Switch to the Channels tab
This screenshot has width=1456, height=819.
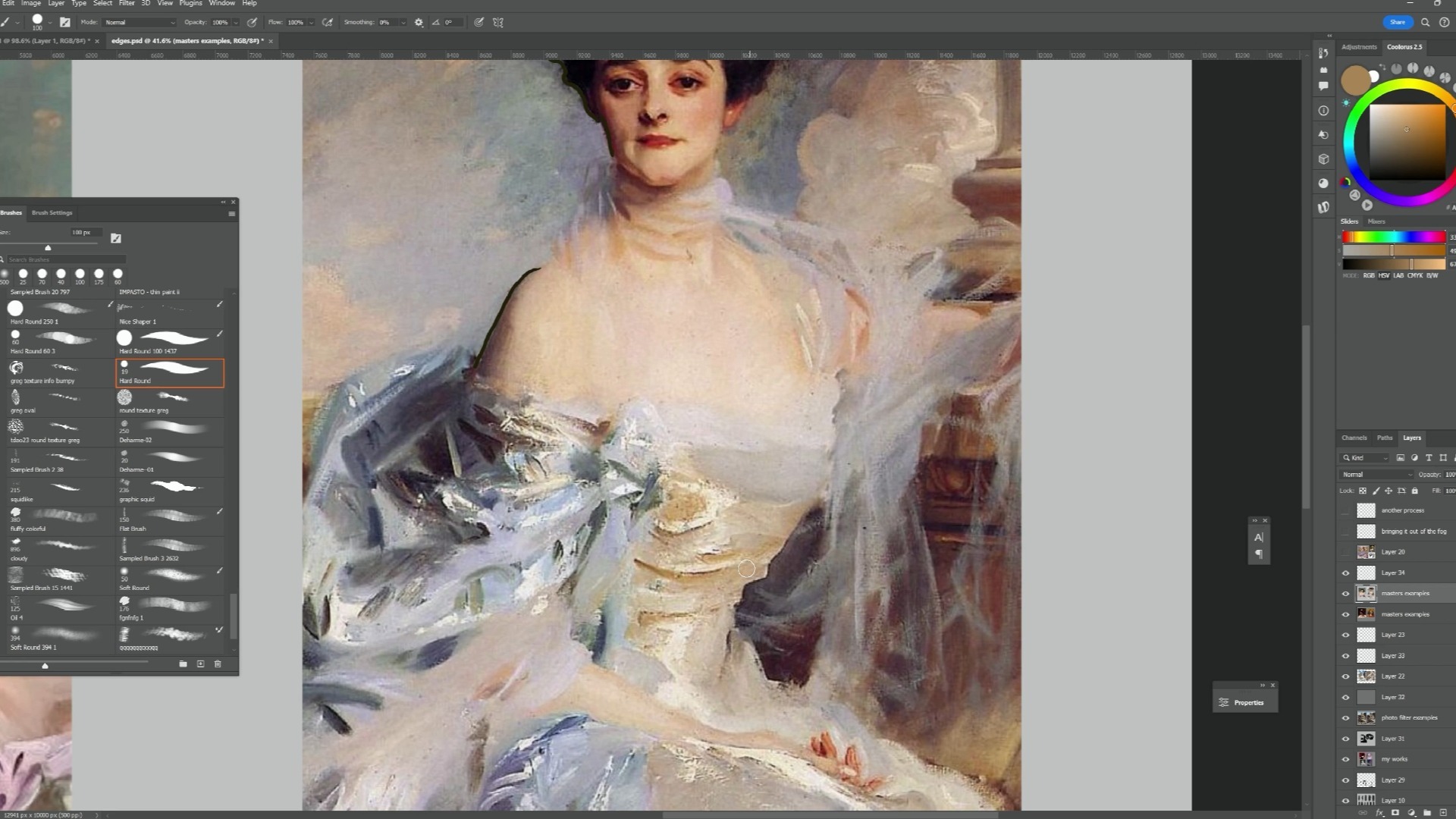(x=1354, y=438)
